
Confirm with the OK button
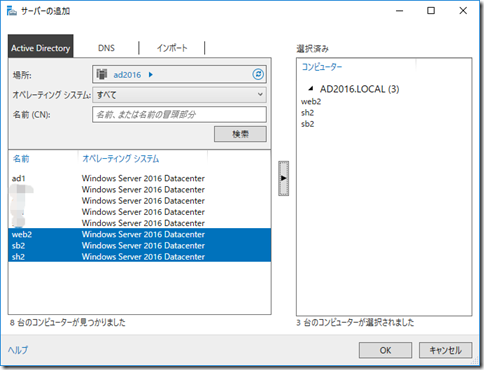pos(385,350)
